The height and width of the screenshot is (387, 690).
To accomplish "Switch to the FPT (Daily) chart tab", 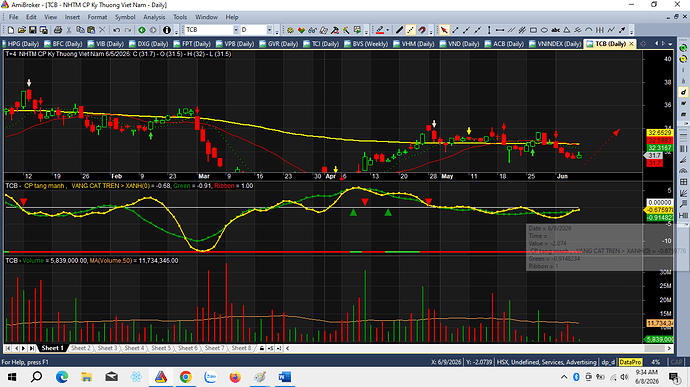I will pyautogui.click(x=193, y=44).
